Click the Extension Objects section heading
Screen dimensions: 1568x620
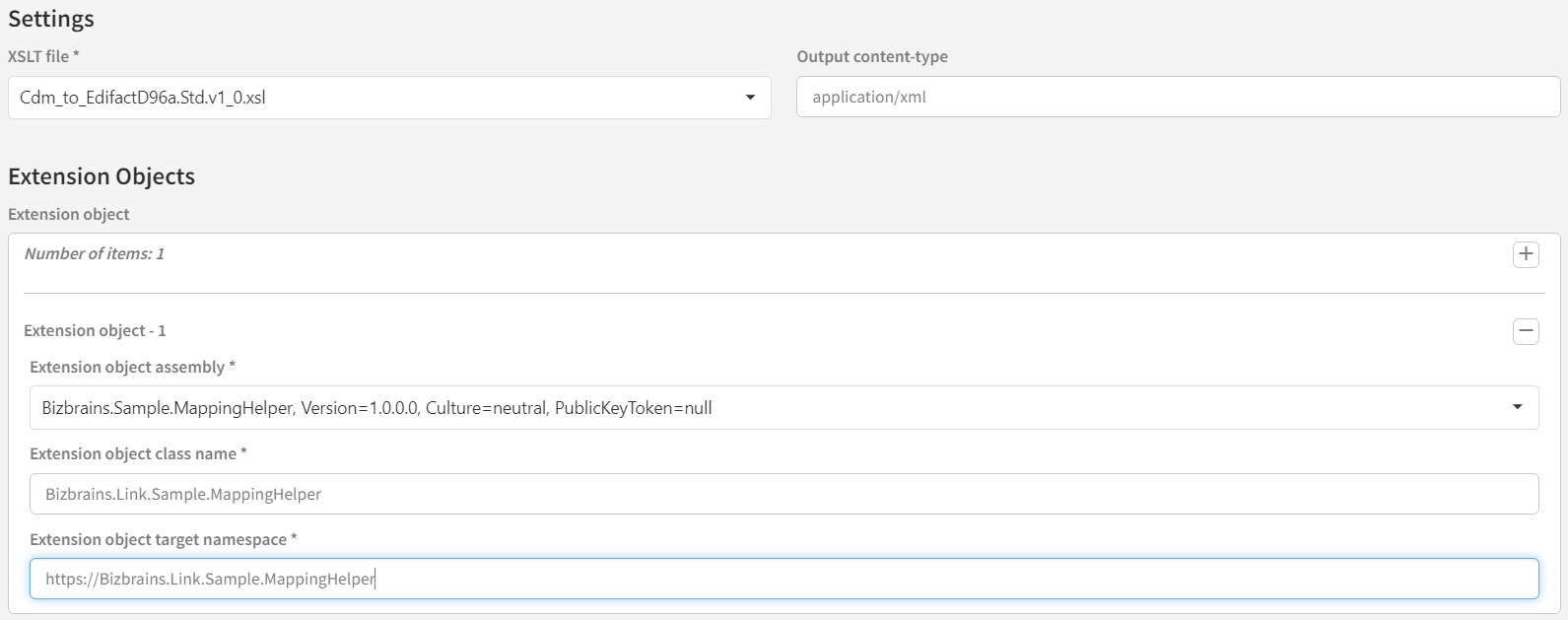click(x=102, y=176)
